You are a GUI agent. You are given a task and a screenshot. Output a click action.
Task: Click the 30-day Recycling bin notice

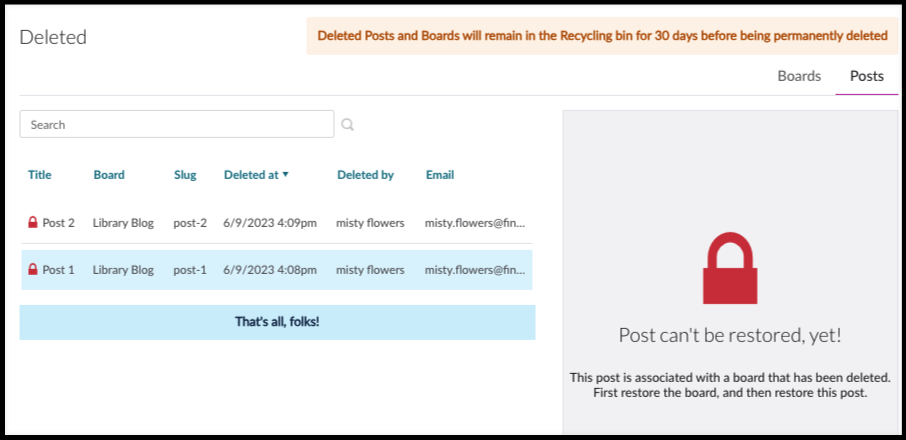(603, 36)
